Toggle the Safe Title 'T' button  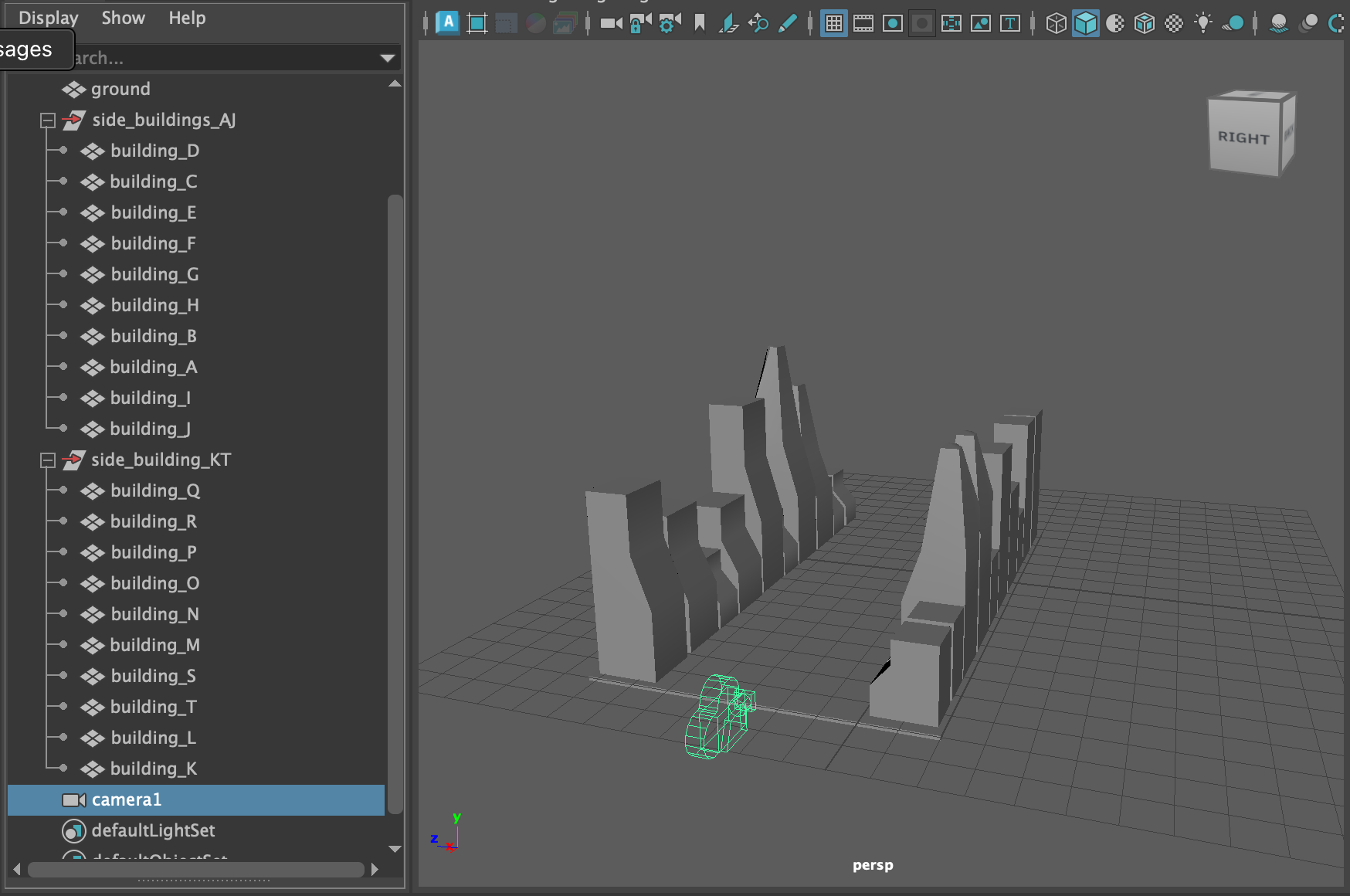click(1010, 23)
